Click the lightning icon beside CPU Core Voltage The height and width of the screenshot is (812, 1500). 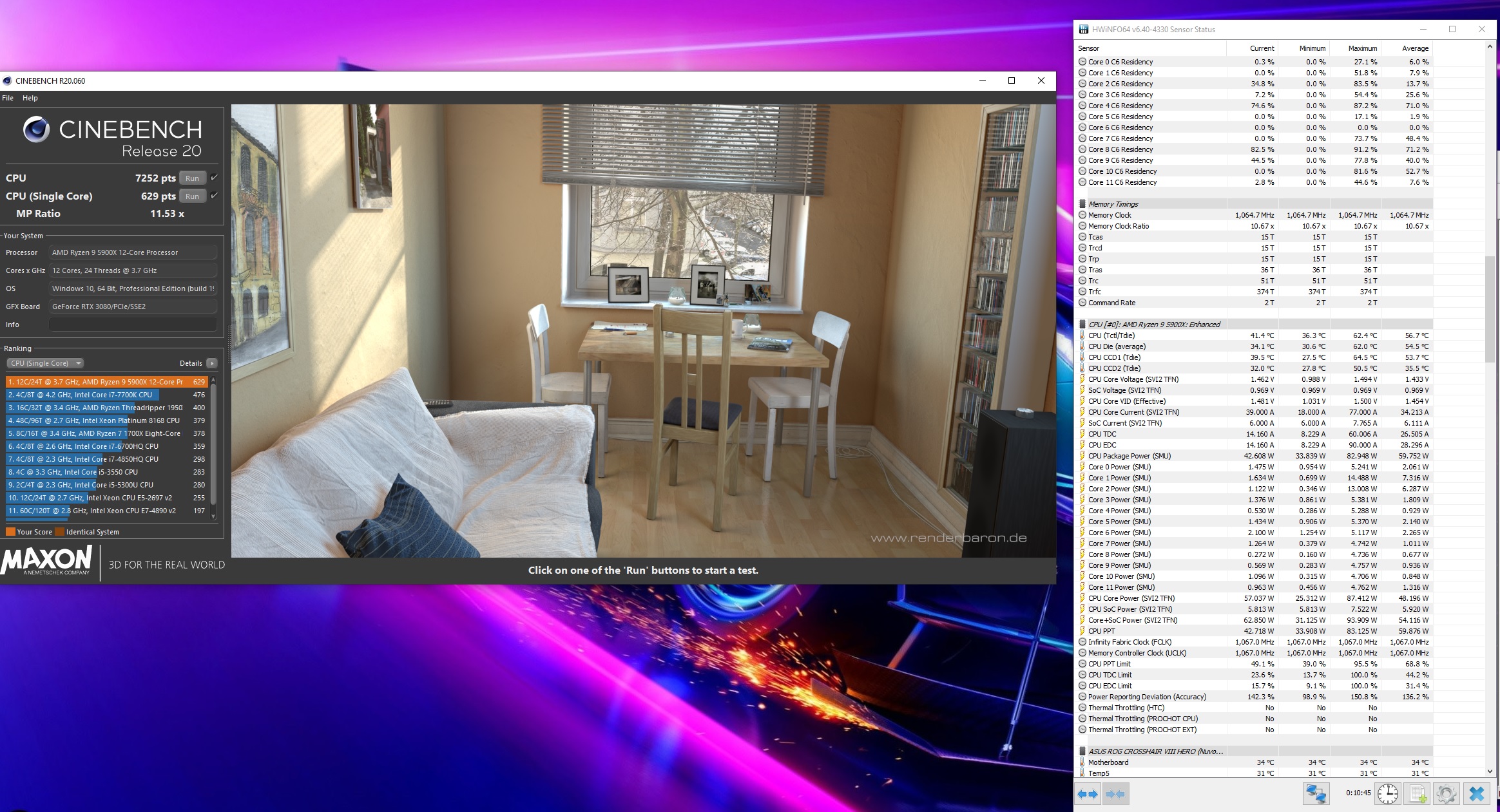coord(1082,379)
